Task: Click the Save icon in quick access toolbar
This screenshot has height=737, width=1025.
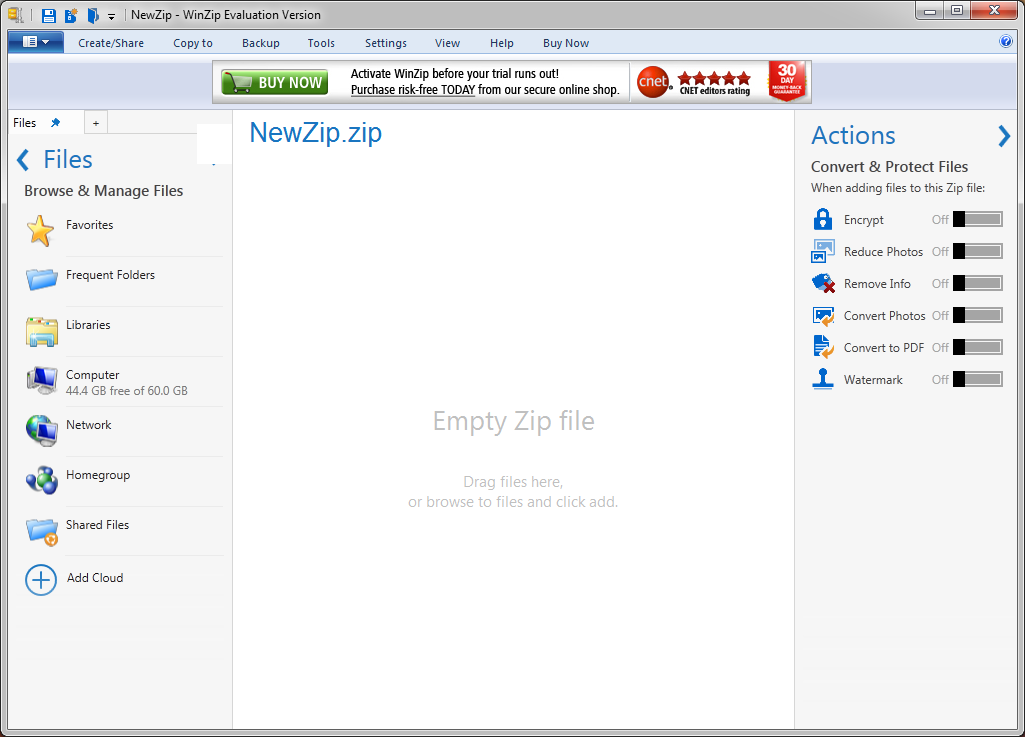Action: pos(49,15)
